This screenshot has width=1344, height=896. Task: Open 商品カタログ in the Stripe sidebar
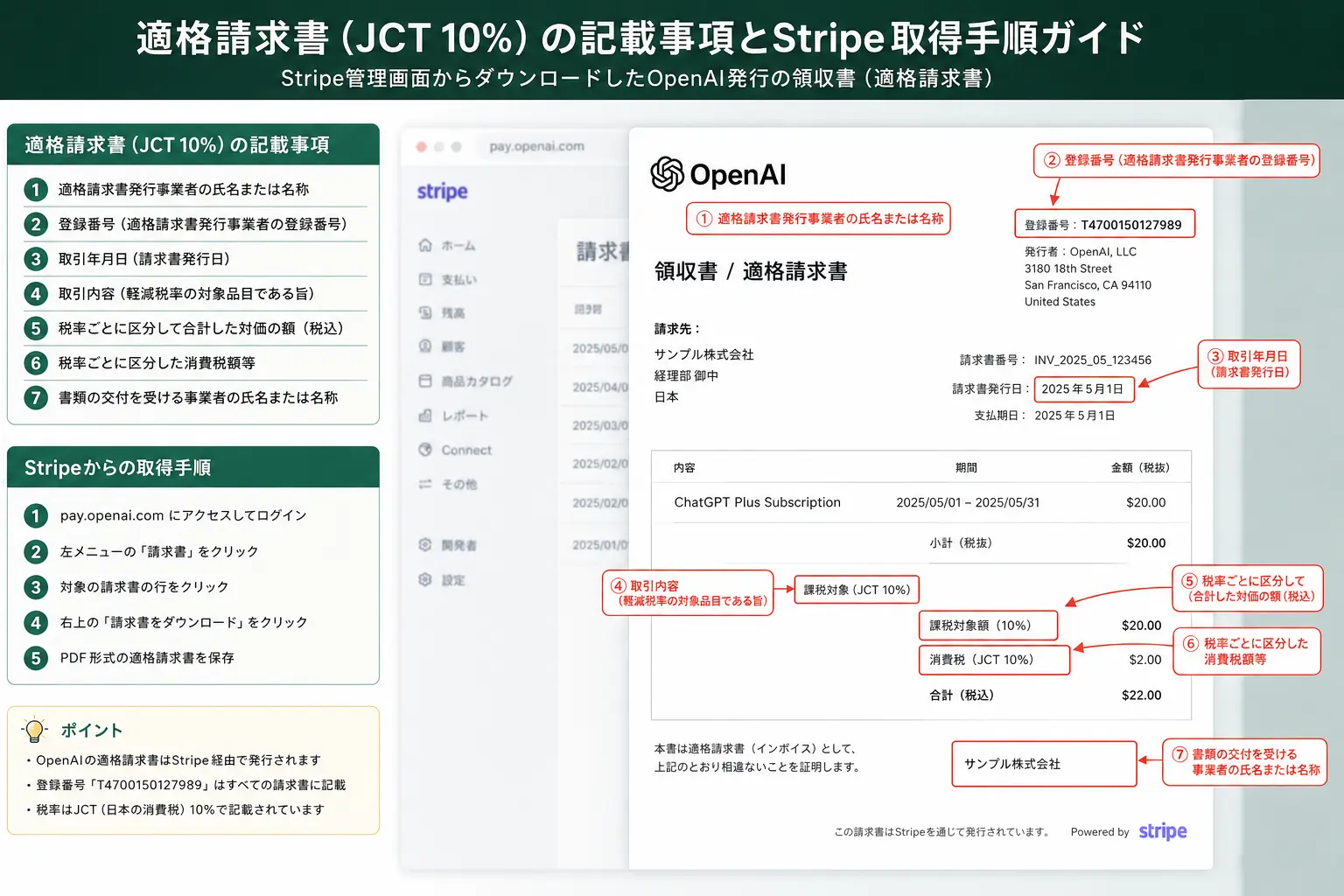point(465,381)
